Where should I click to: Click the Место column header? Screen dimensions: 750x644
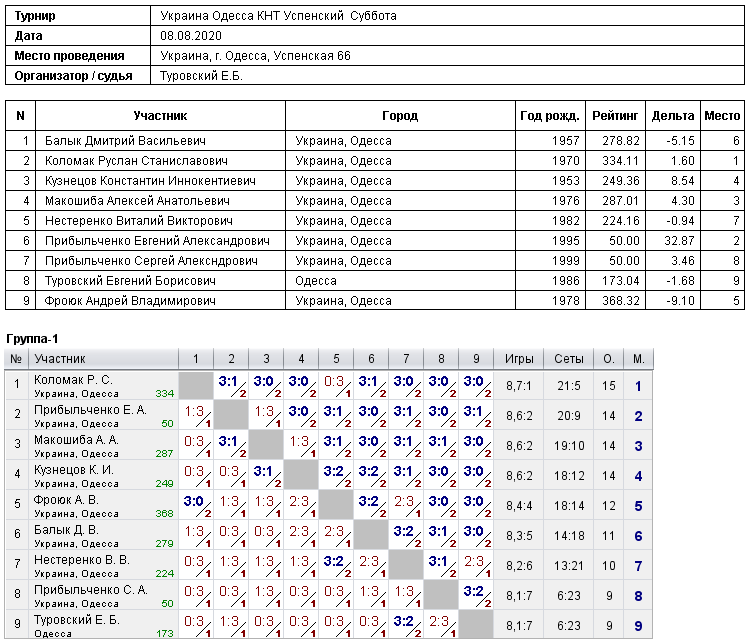722,116
